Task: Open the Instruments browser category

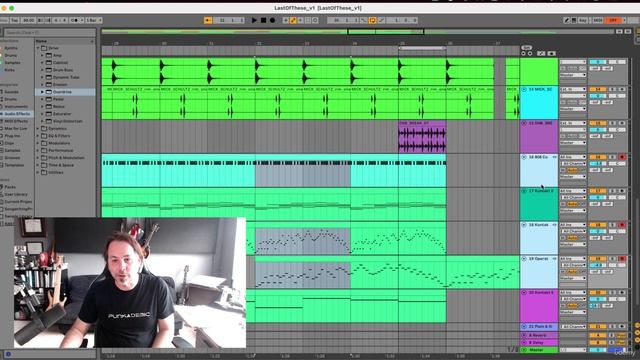Action: 16,107
